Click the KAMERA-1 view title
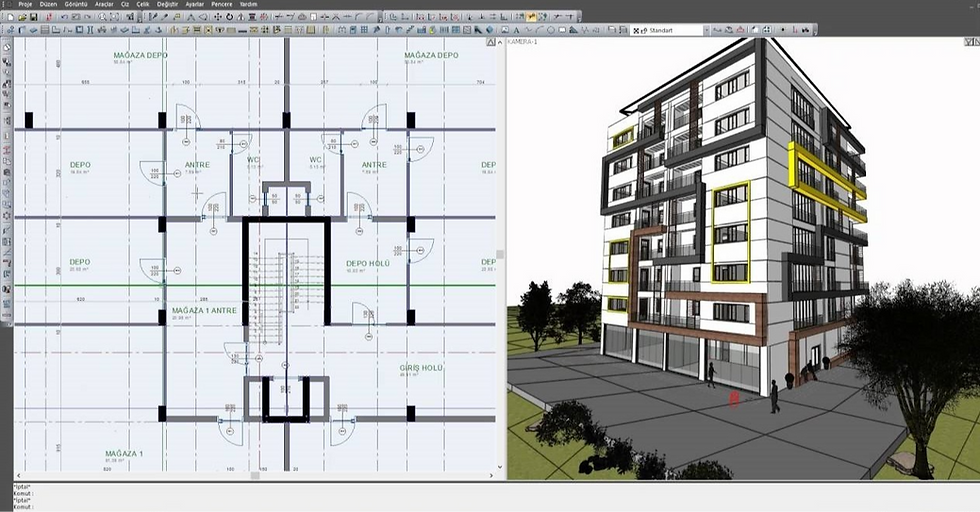980x512 pixels. tap(522, 42)
